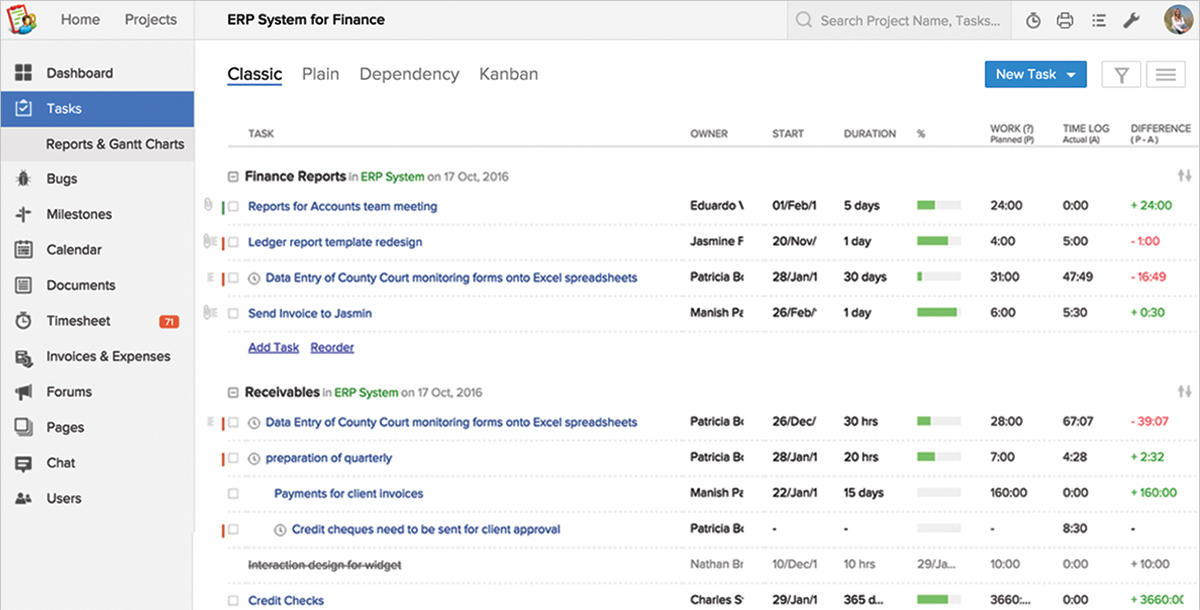Click the Reorder link
Image resolution: width=1200 pixels, height=610 pixels.
(x=332, y=348)
